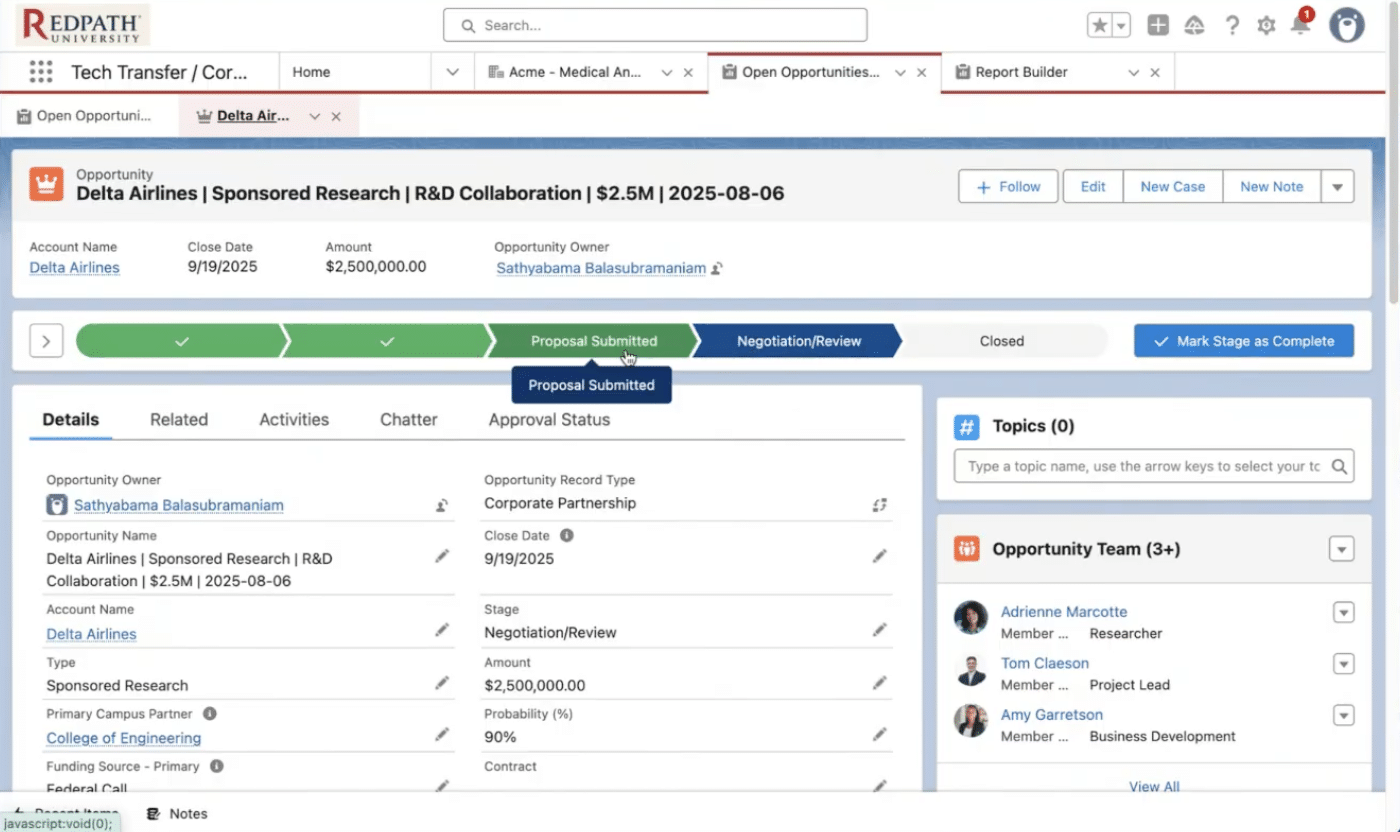The image size is (1400, 832).
Task: Open the Opportunity Team panel dropdown
Action: [x=1342, y=549]
